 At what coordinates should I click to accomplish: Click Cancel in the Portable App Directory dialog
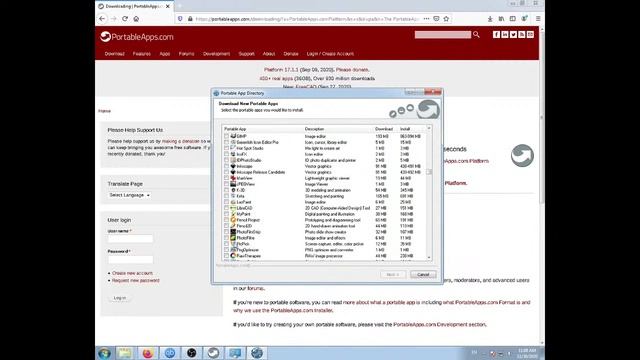click(x=423, y=274)
